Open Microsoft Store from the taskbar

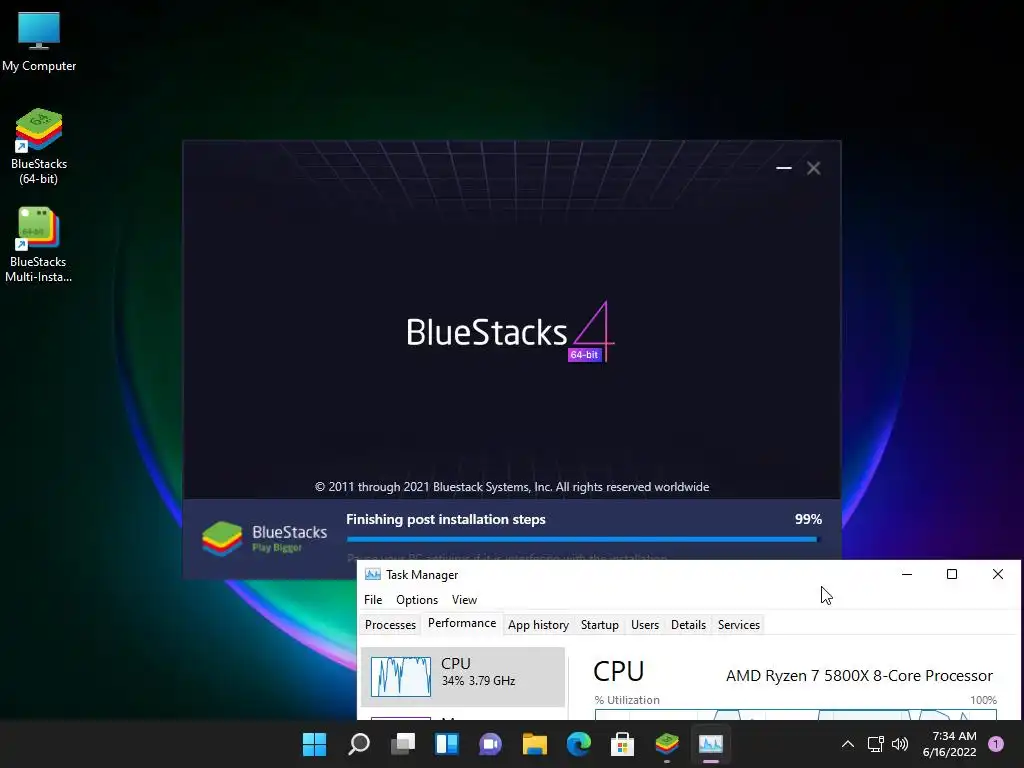tap(622, 744)
